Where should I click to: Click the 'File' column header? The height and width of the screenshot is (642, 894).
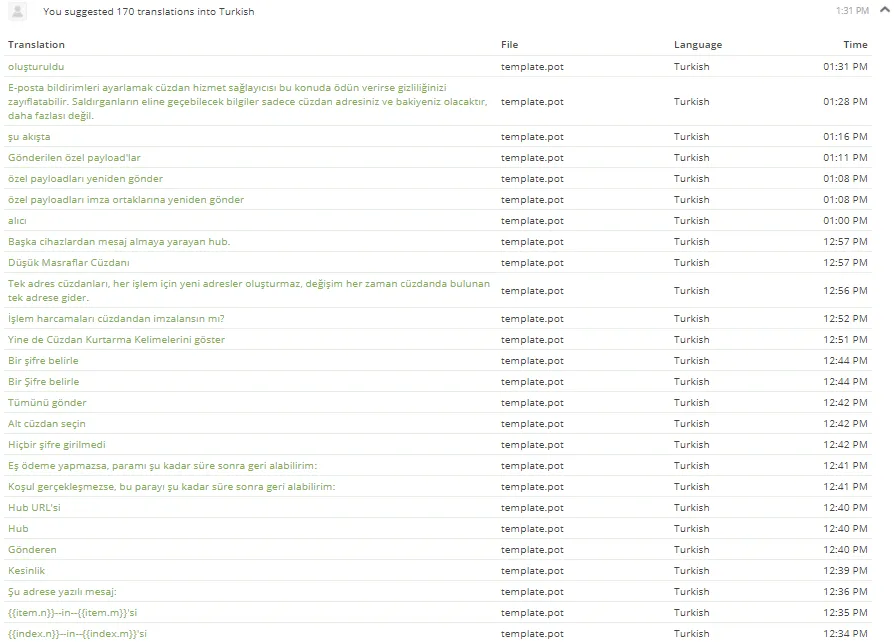click(x=510, y=45)
